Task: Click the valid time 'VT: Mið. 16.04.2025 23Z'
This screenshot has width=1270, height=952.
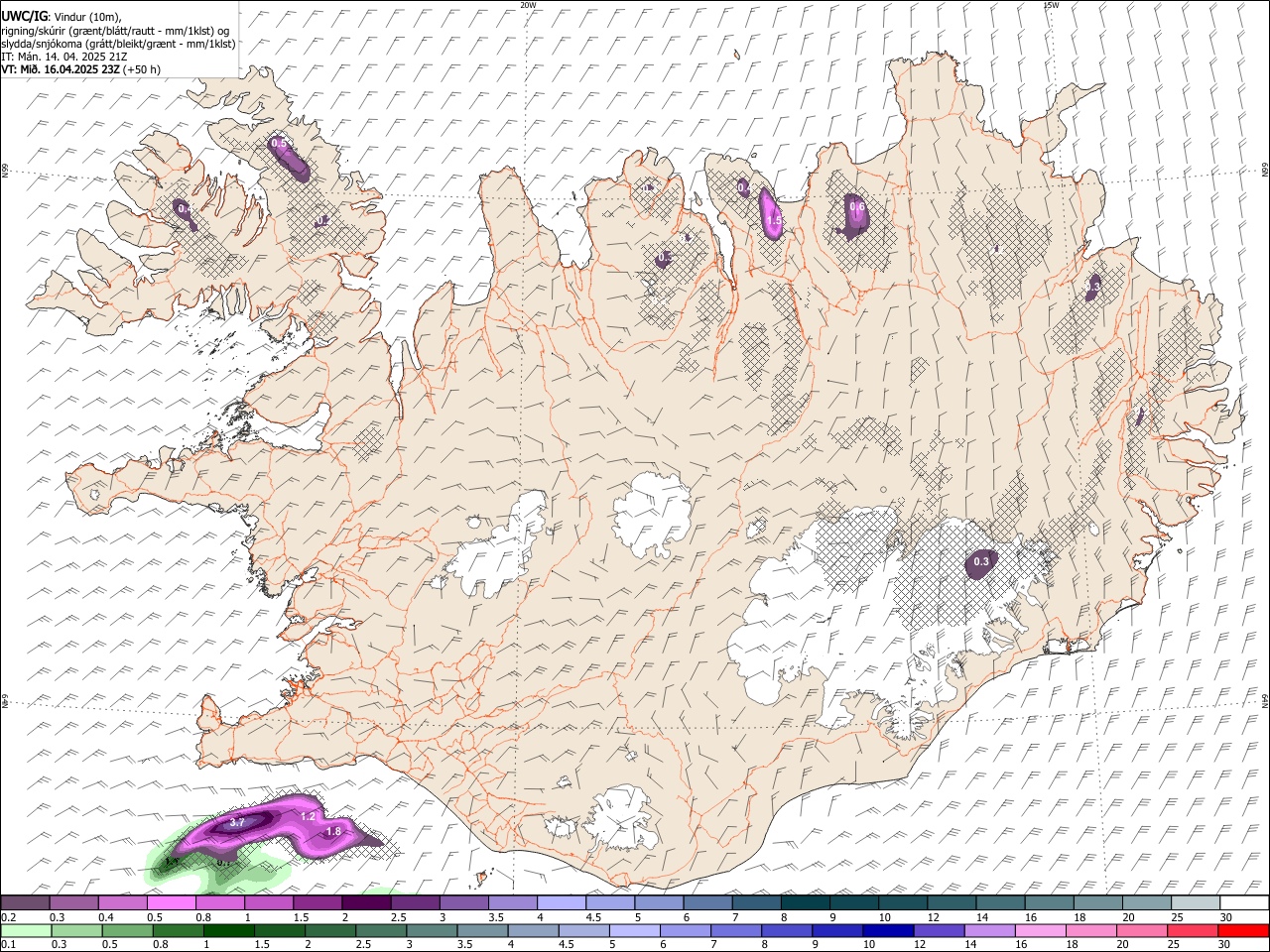Action: click(61, 69)
